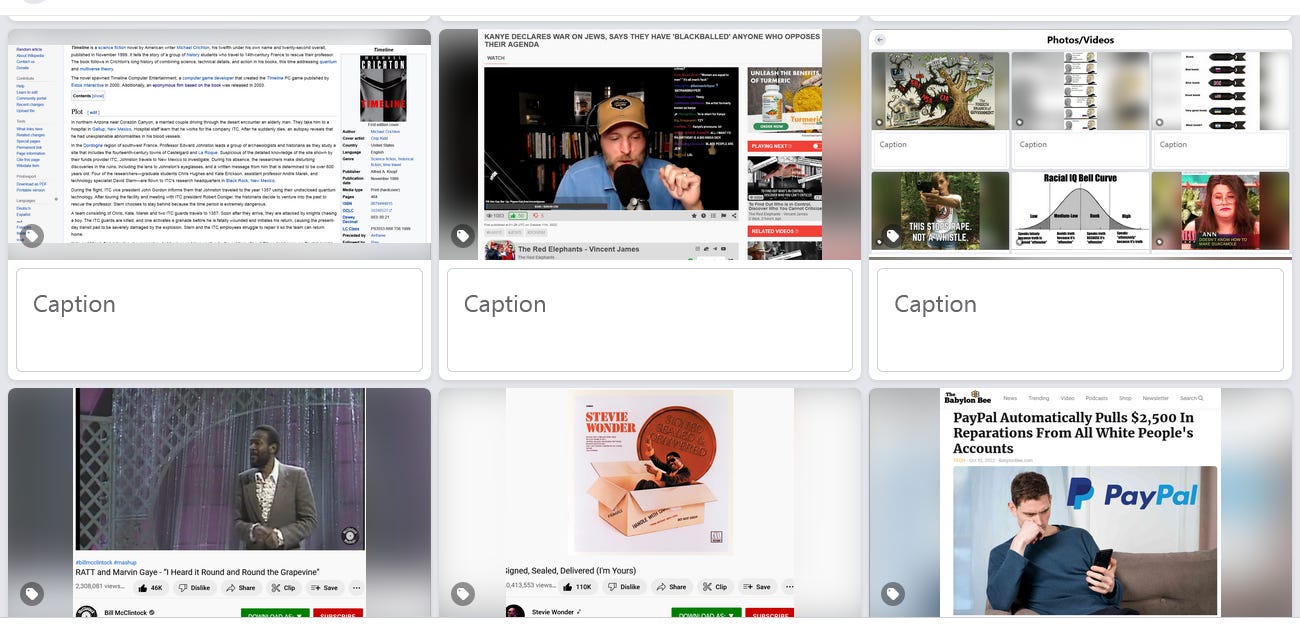
Task: Click the tag icon on the Stevie Wonder card
Action: (462, 594)
